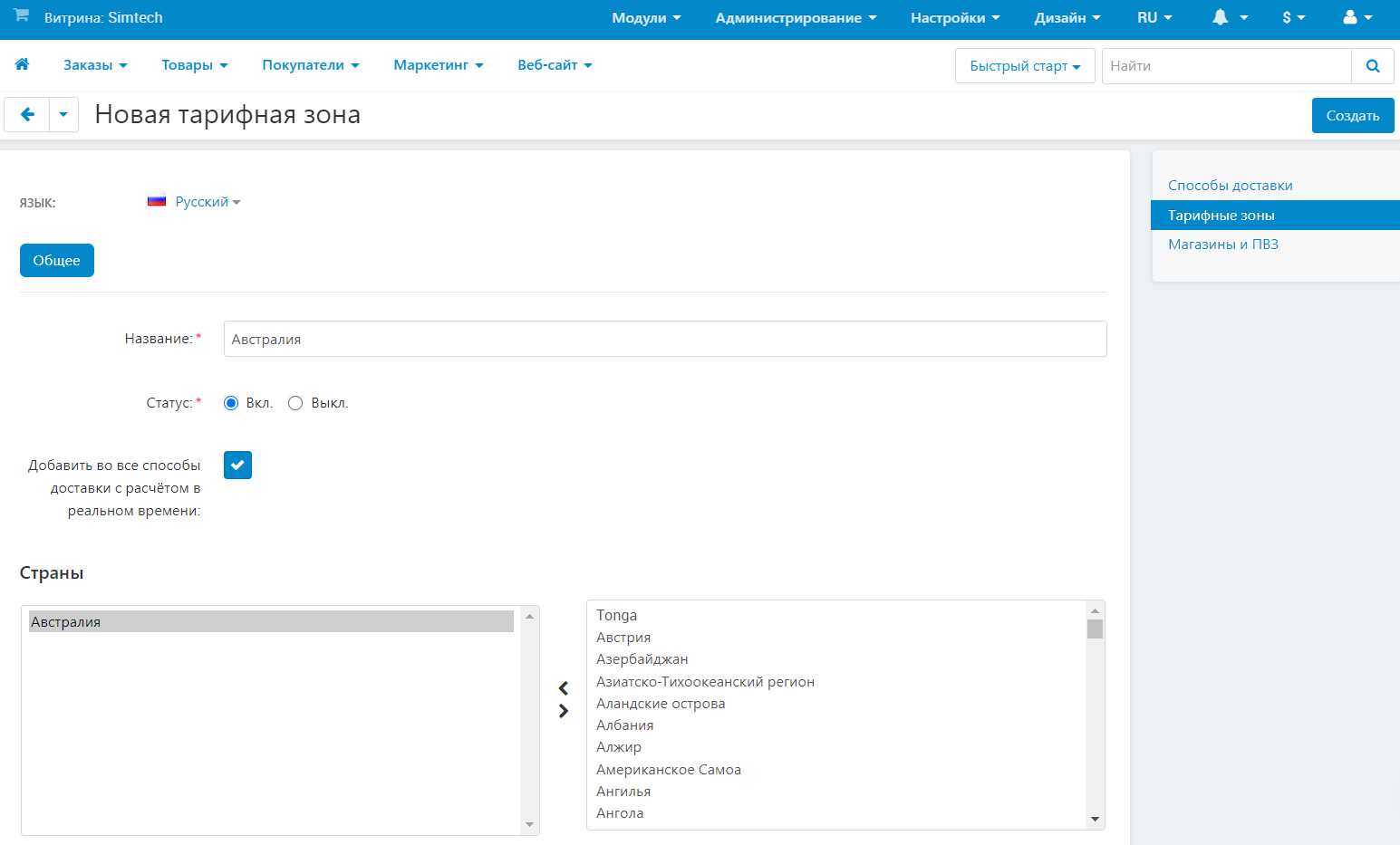
Task: Open the notifications bell menu
Action: (x=1230, y=18)
